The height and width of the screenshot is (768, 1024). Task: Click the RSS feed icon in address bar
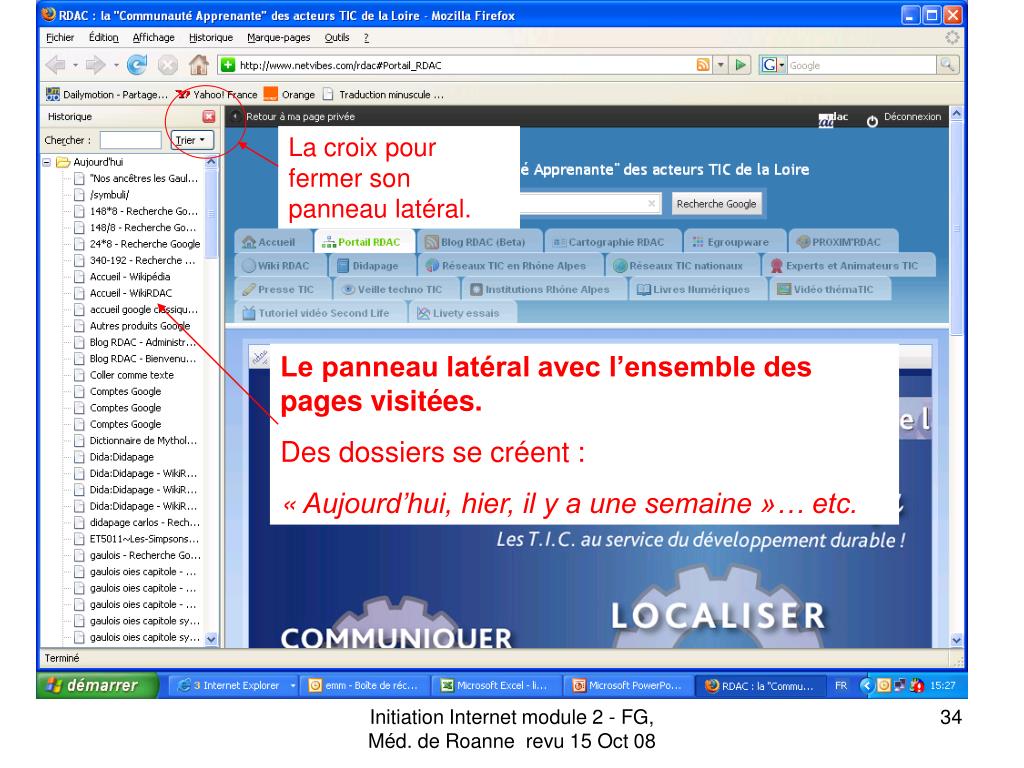click(x=706, y=66)
